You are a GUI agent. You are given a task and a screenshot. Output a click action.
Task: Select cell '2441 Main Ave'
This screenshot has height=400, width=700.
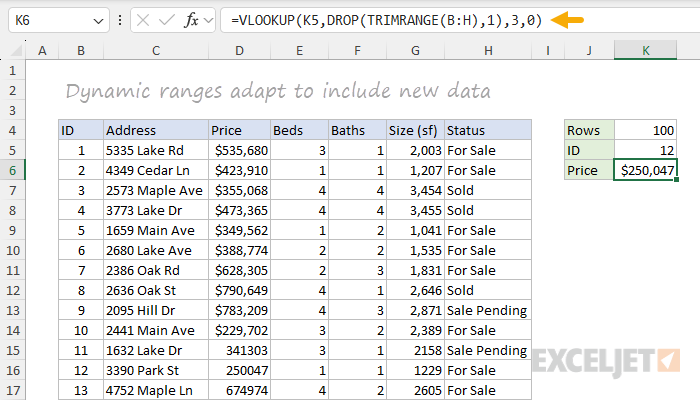[x=156, y=330]
